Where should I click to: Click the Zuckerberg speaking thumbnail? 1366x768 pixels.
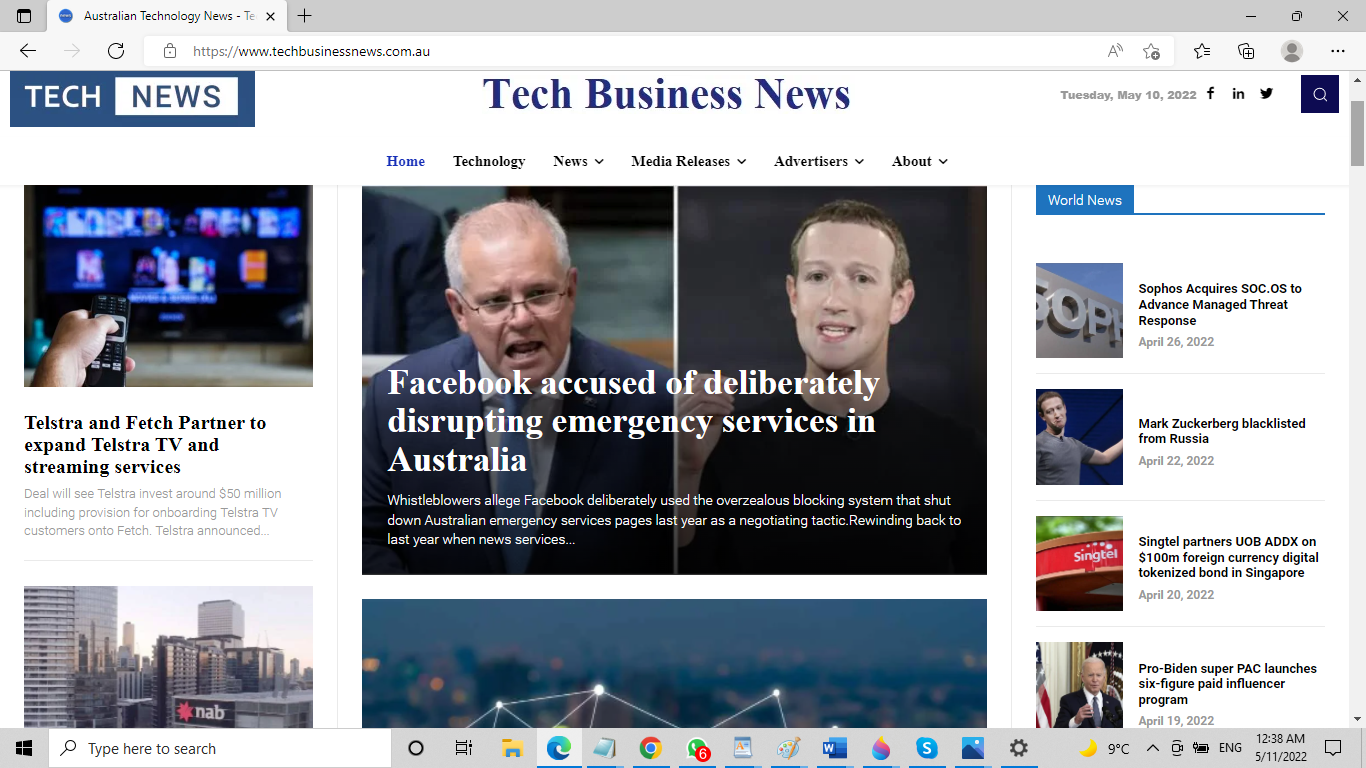pos(1079,437)
